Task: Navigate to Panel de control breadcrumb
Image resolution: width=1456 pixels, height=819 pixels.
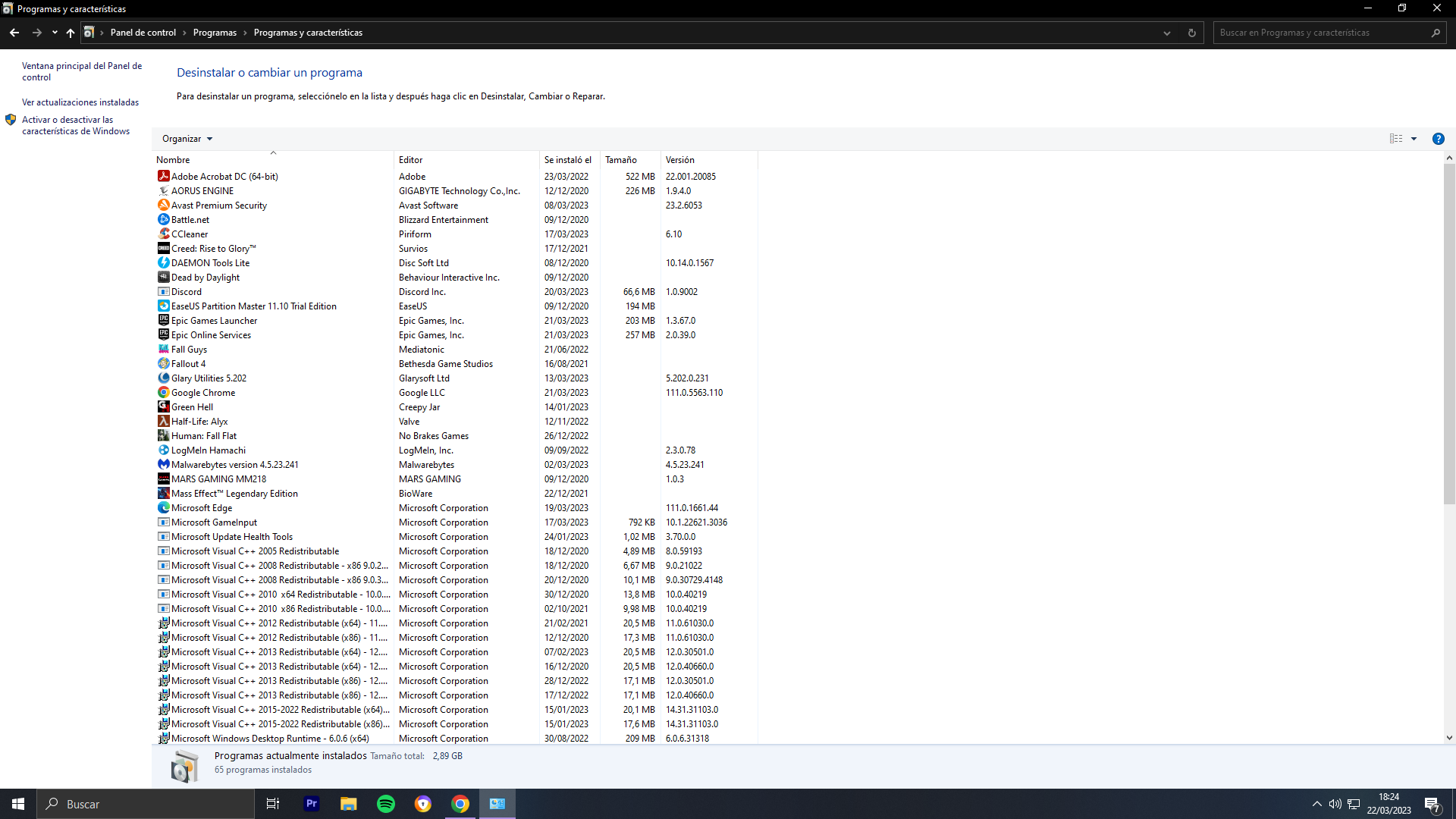Action: pos(143,33)
